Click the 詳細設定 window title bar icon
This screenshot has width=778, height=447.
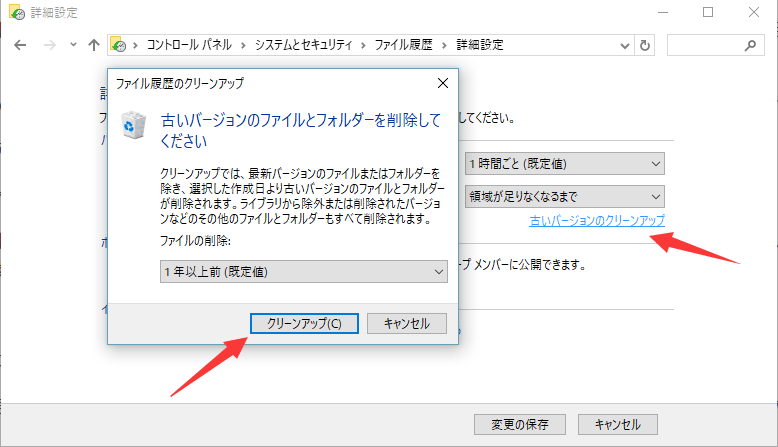(x=13, y=13)
